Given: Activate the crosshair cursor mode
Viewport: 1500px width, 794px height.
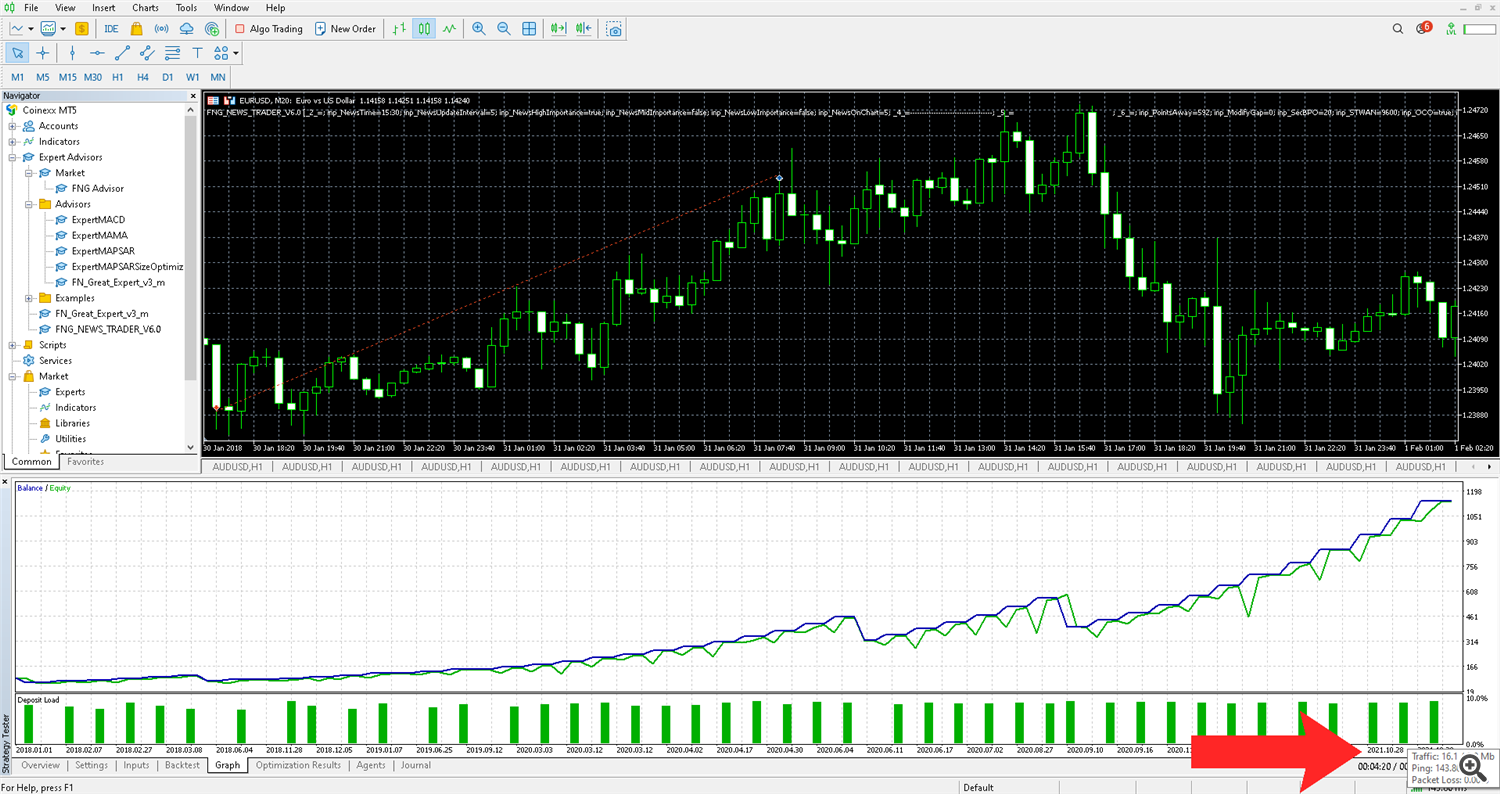Looking at the screenshot, I should tap(43, 53).
